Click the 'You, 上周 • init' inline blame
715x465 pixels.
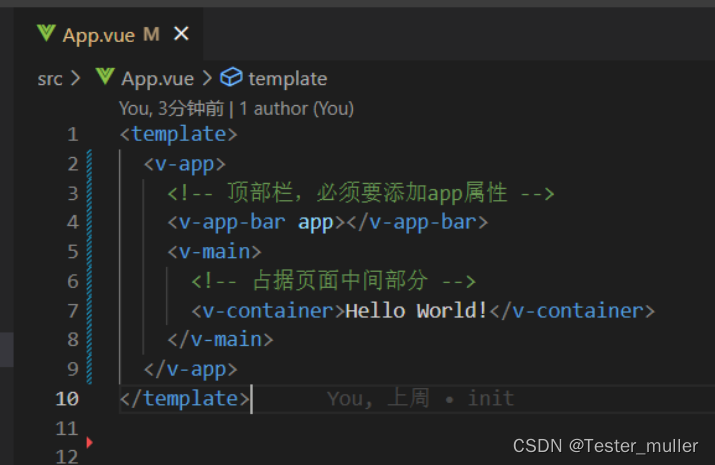pyautogui.click(x=420, y=398)
